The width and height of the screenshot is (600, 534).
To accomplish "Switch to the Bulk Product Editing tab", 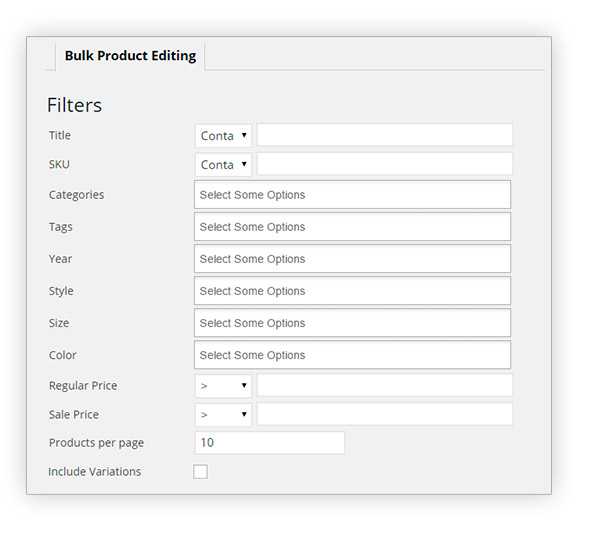I will 130,56.
